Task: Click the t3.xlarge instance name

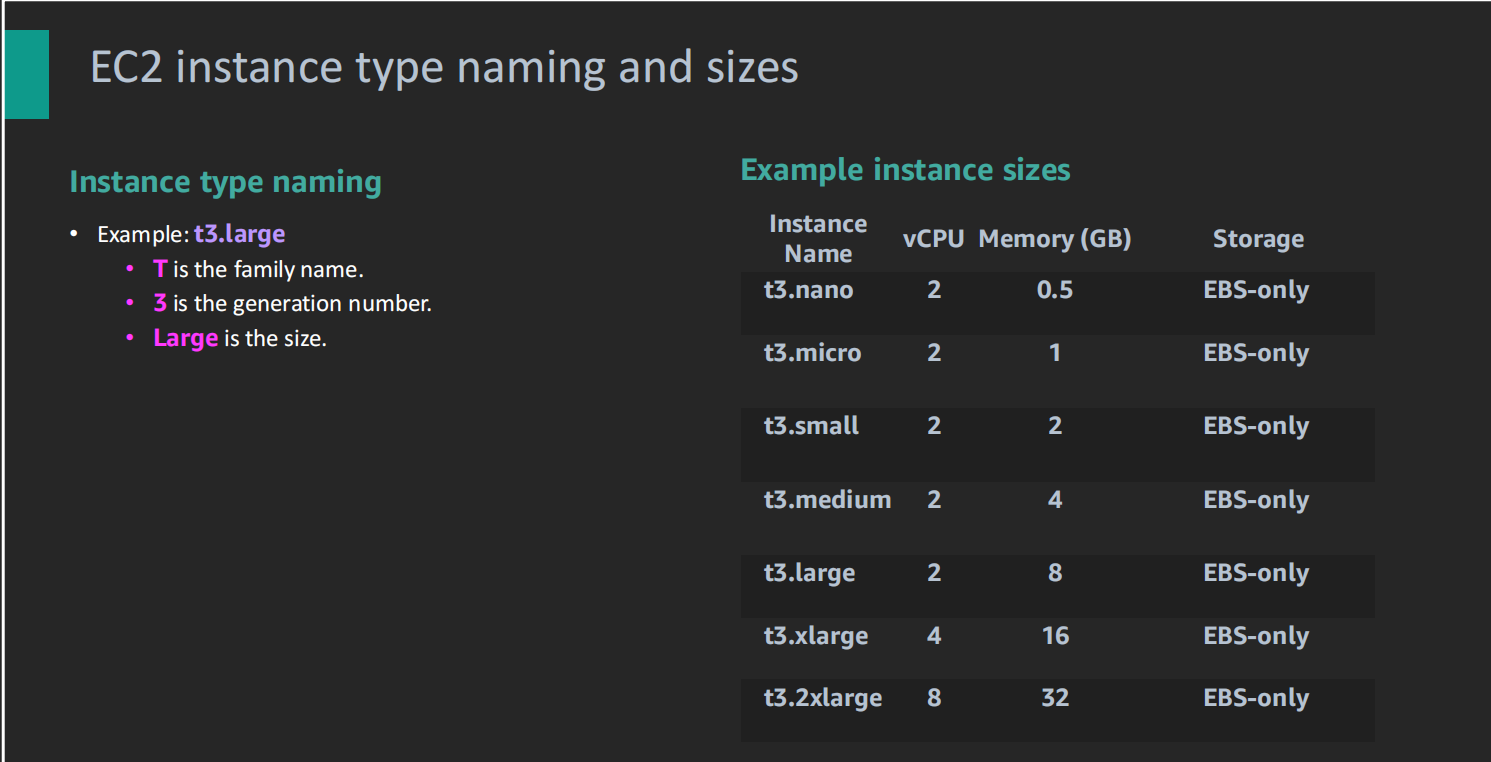Action: coord(816,636)
